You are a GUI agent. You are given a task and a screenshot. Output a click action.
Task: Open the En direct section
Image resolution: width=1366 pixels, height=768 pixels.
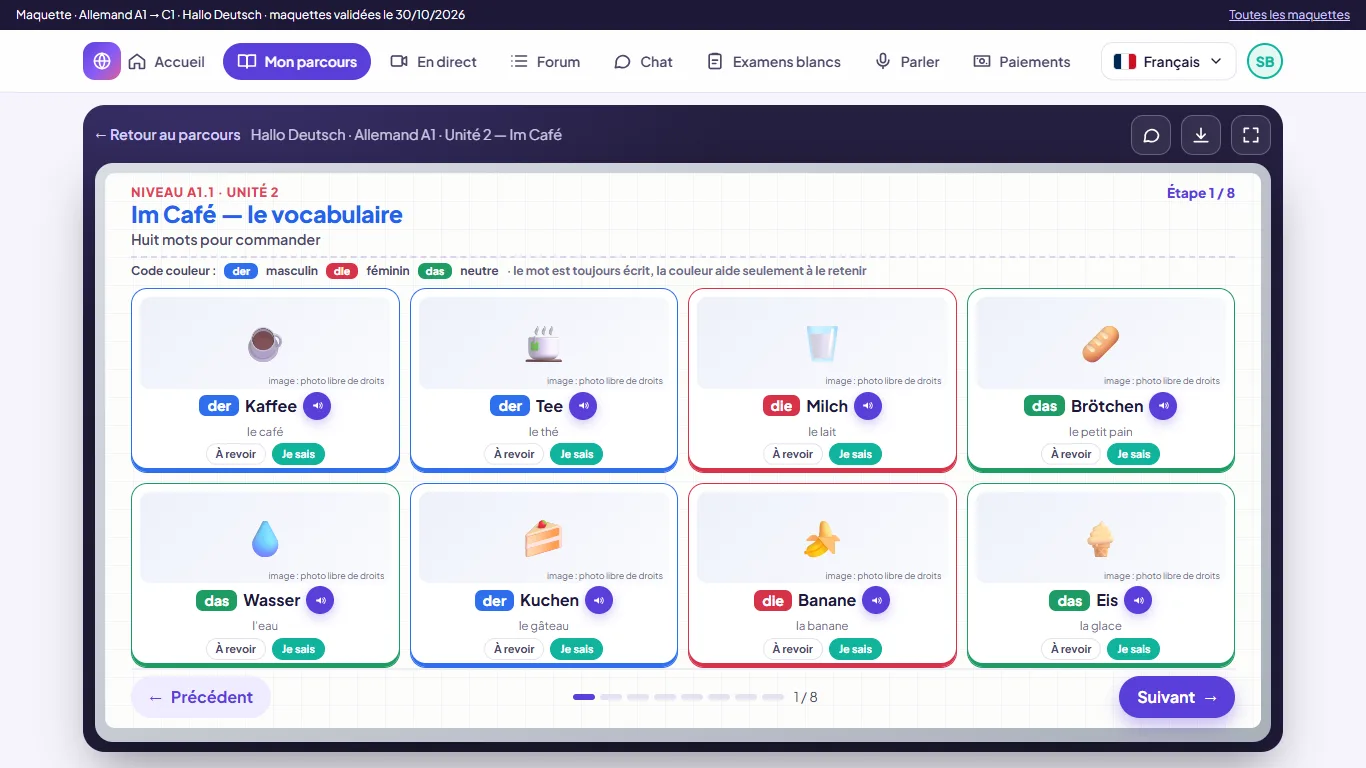(x=433, y=61)
